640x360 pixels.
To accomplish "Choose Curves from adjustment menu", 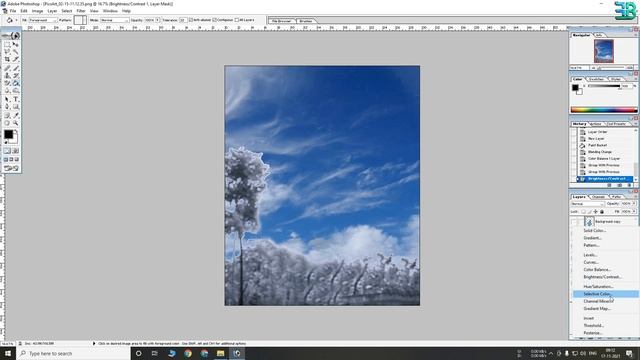I will tap(591, 262).
